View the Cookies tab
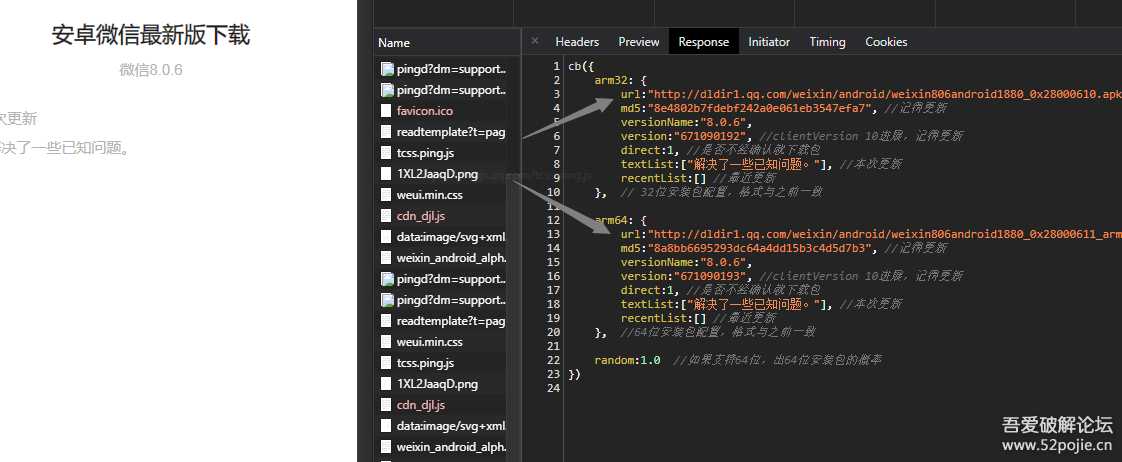Viewport: 1122px width, 462px height. pyautogui.click(x=886, y=42)
